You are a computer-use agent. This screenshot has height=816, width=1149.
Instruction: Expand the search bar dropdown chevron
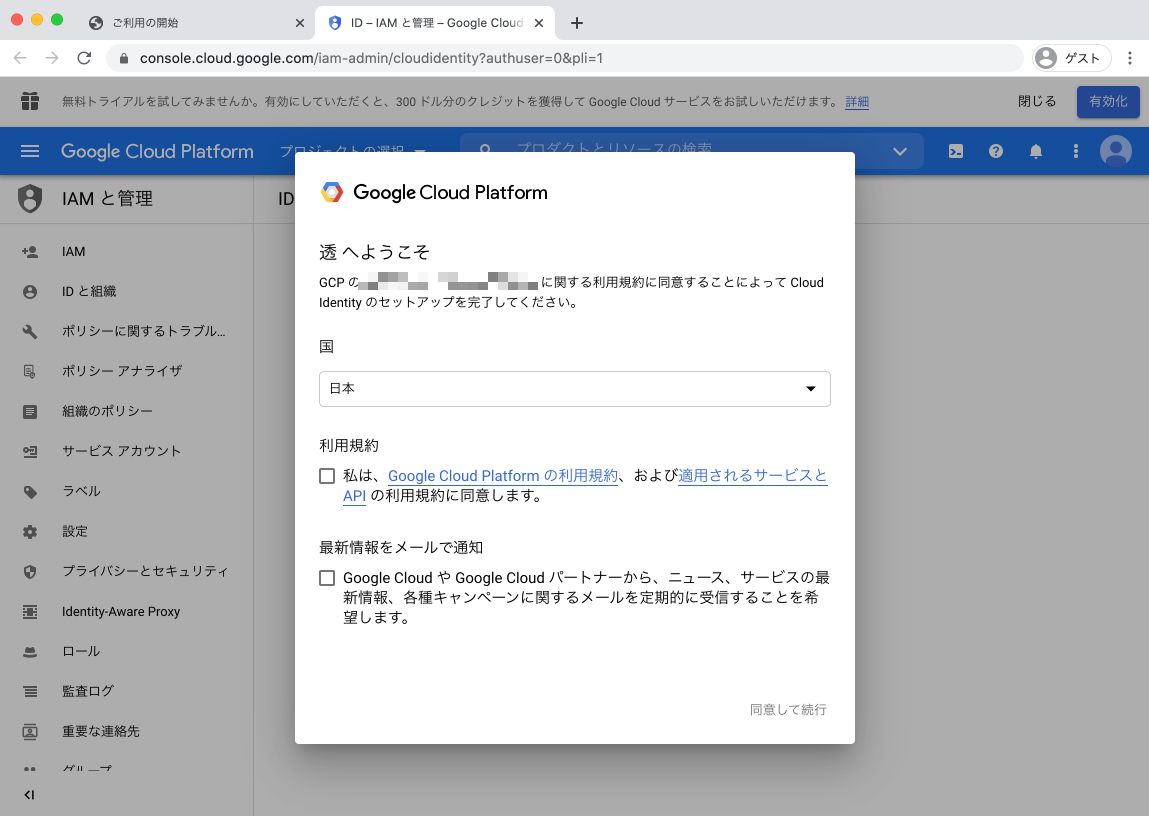coord(900,152)
